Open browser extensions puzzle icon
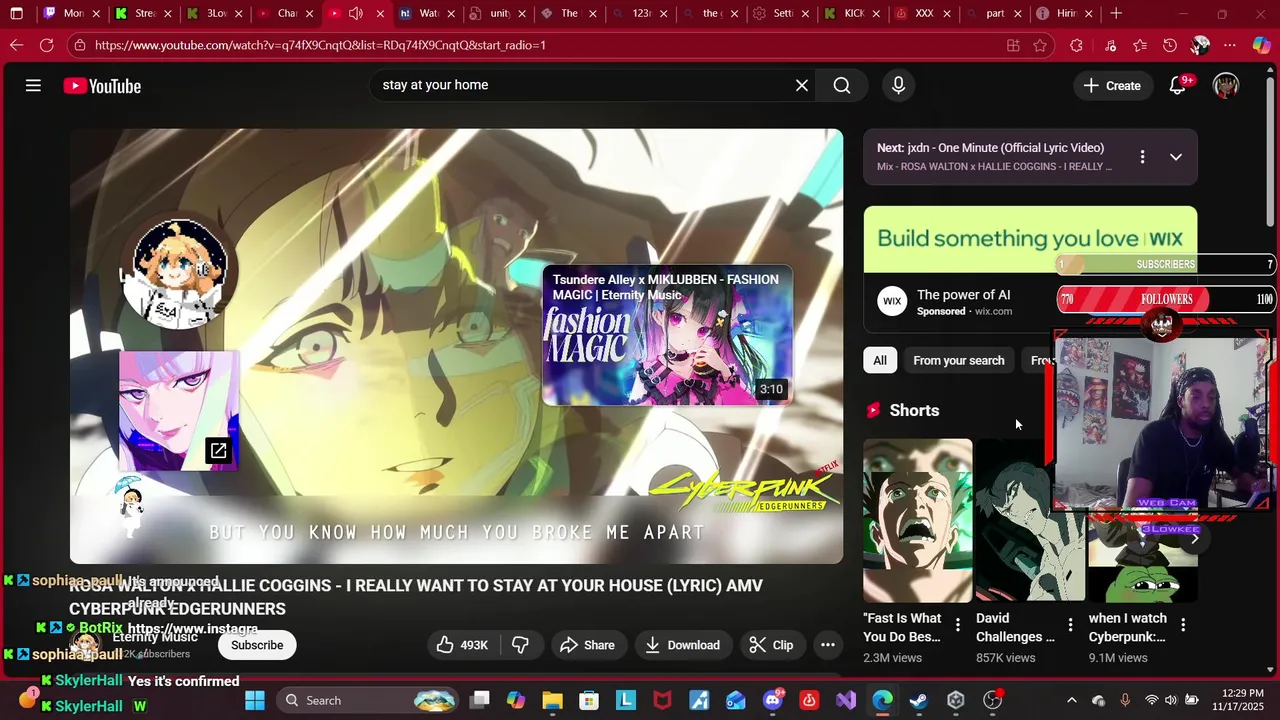This screenshot has height=720, width=1280. point(1076,45)
